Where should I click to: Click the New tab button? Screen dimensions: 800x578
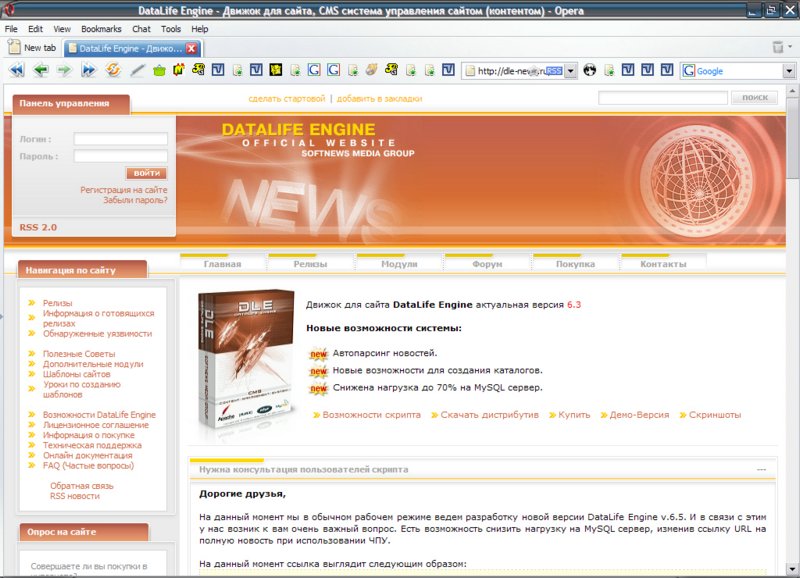click(x=33, y=48)
